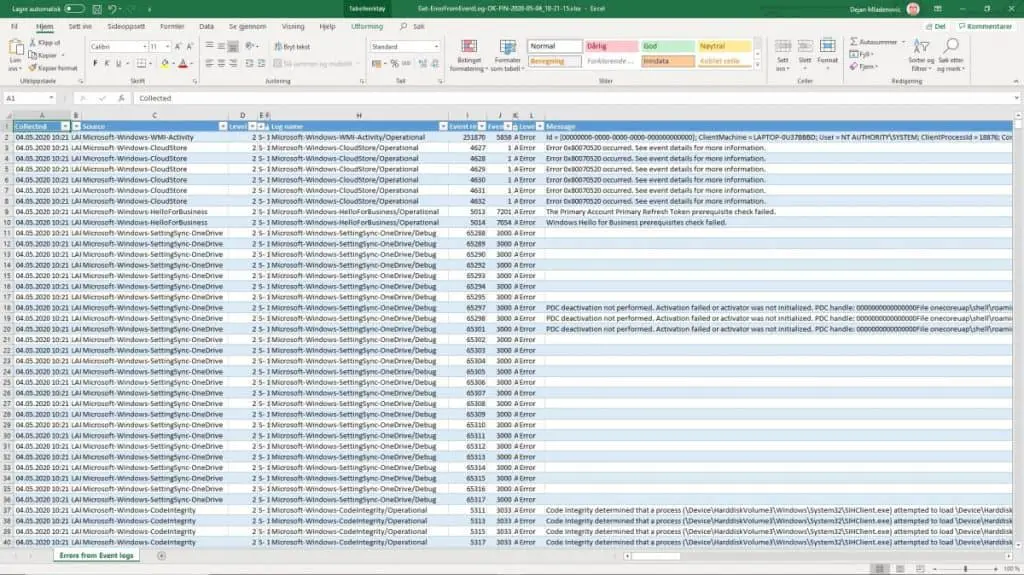1024x575 pixels.
Task: Toggle the AutoSave (Lagre automatisk) switch
Action: 74,9
